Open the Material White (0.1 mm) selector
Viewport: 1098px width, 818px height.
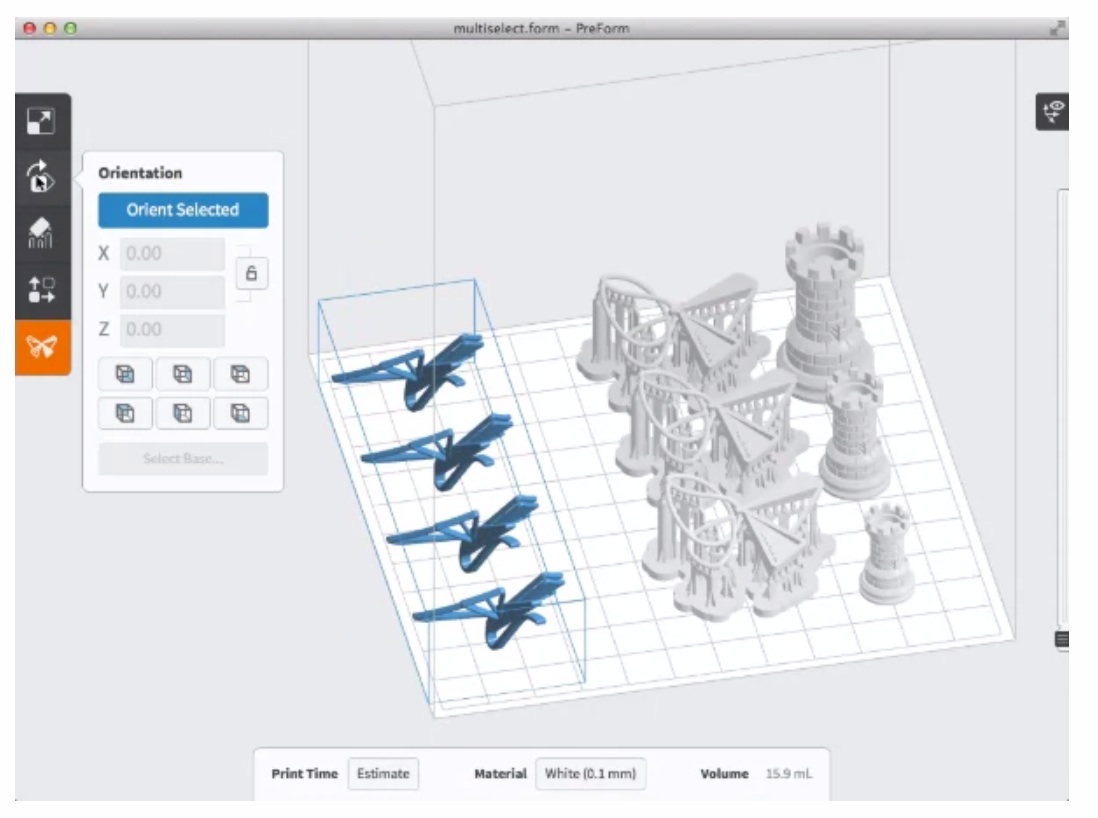pos(590,774)
